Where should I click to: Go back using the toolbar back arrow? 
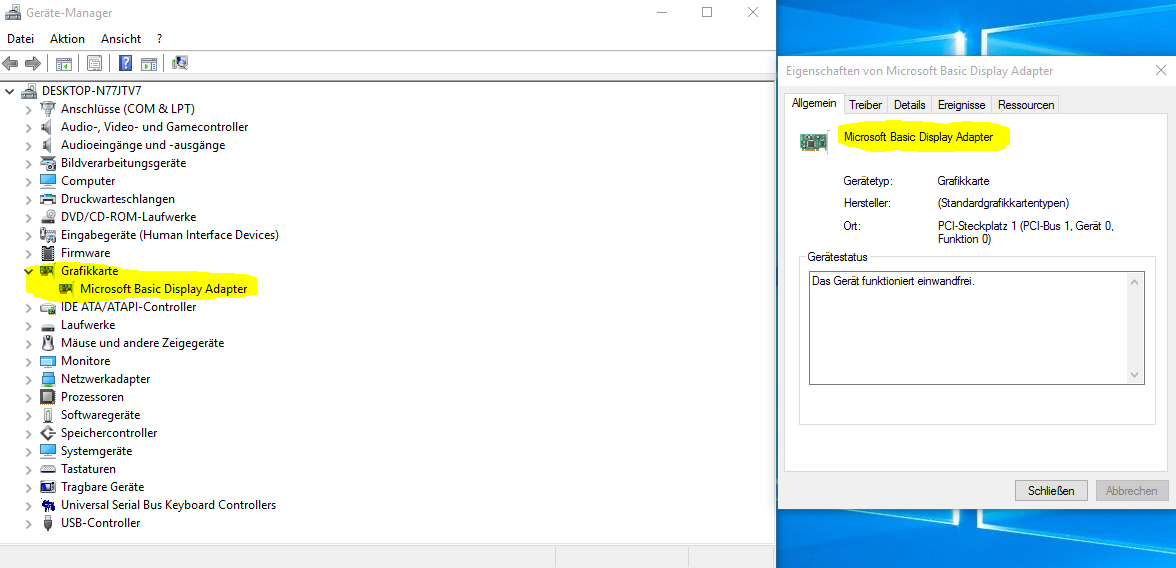(x=10, y=63)
